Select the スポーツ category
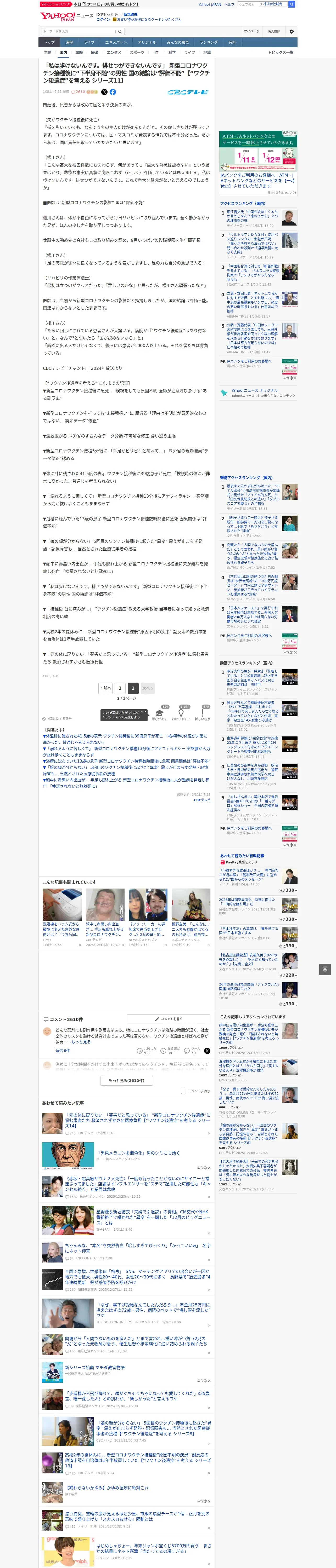 point(137,52)
